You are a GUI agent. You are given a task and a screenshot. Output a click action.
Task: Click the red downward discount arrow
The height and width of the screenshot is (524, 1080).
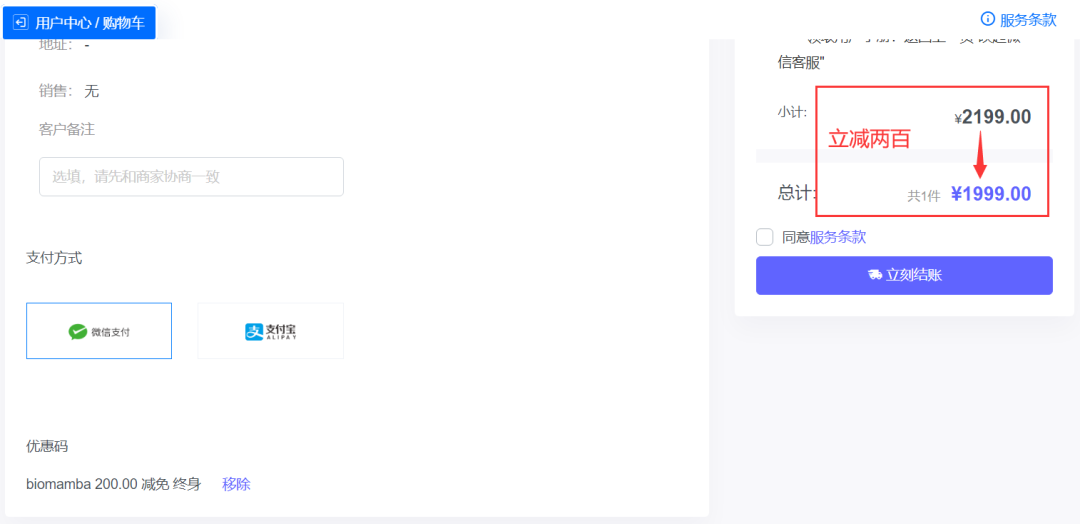click(x=982, y=154)
